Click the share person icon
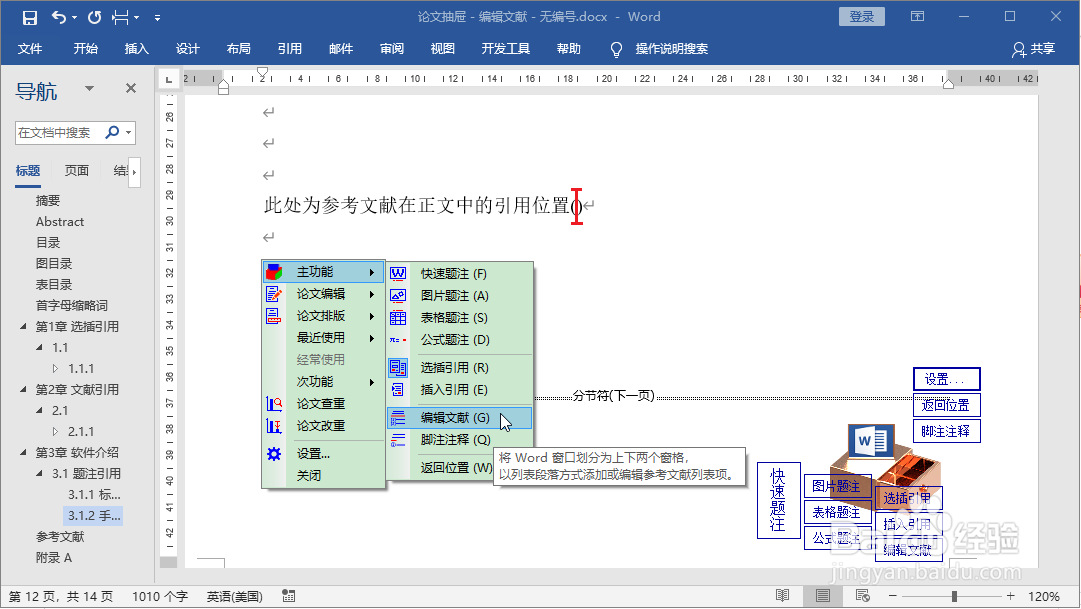 (1018, 49)
